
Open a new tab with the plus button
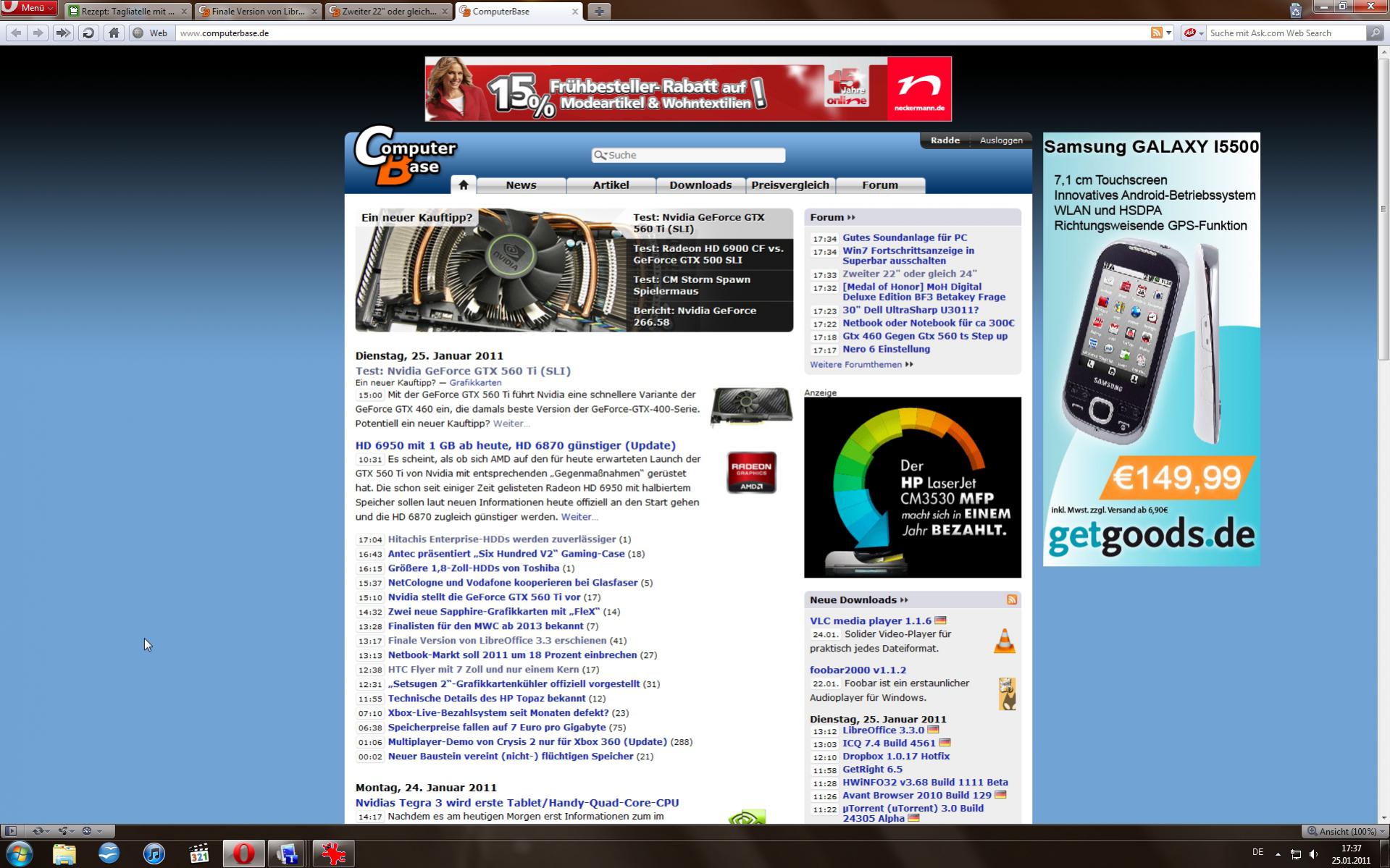599,11
